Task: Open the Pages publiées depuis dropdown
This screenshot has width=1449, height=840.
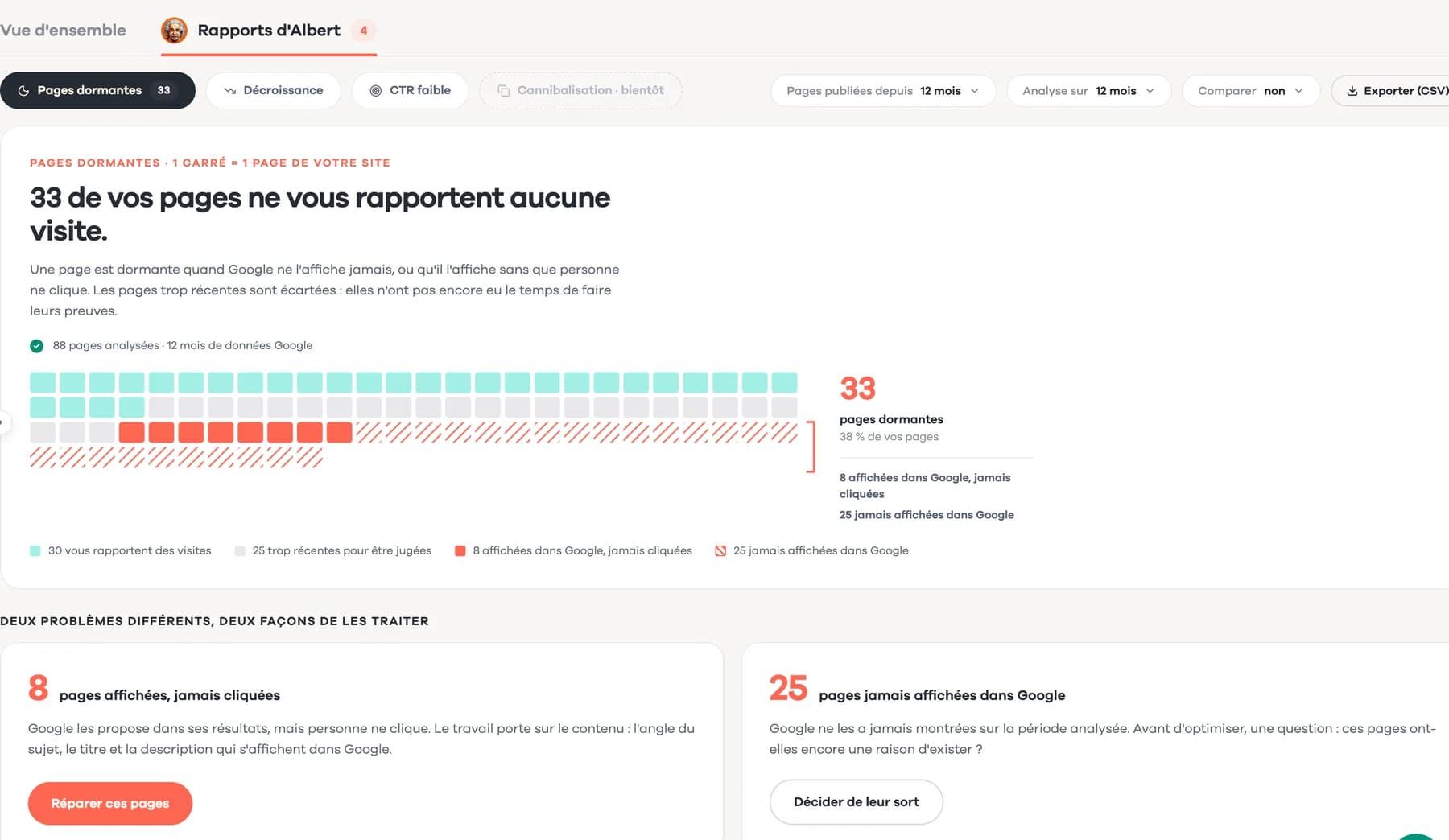Action: point(883,91)
